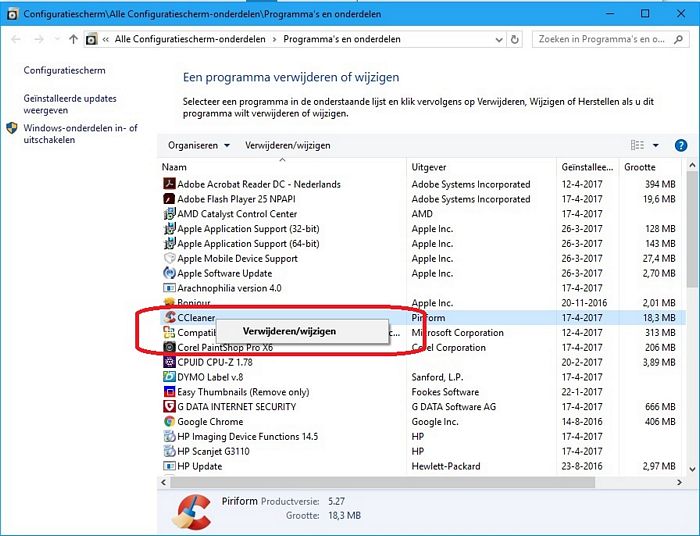Open the Configuratiescherm link in sidebar
The width and height of the screenshot is (700, 536).
(64, 71)
